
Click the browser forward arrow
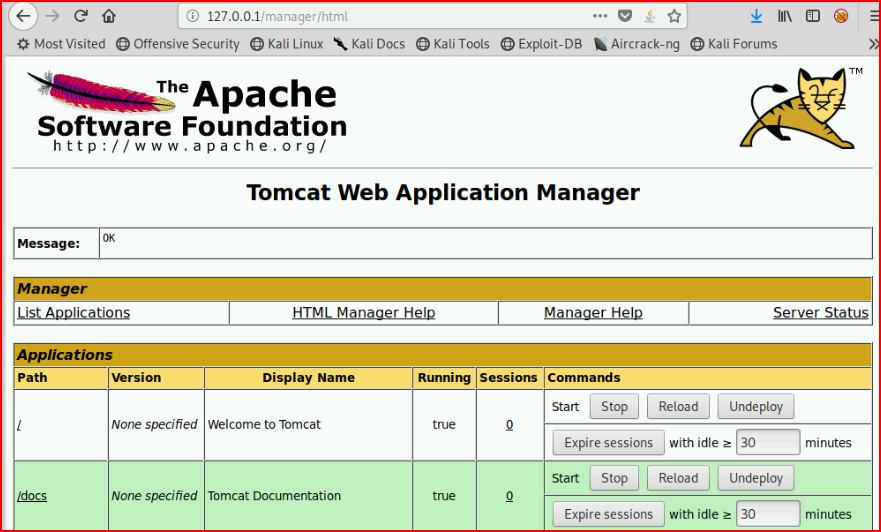coord(52,16)
